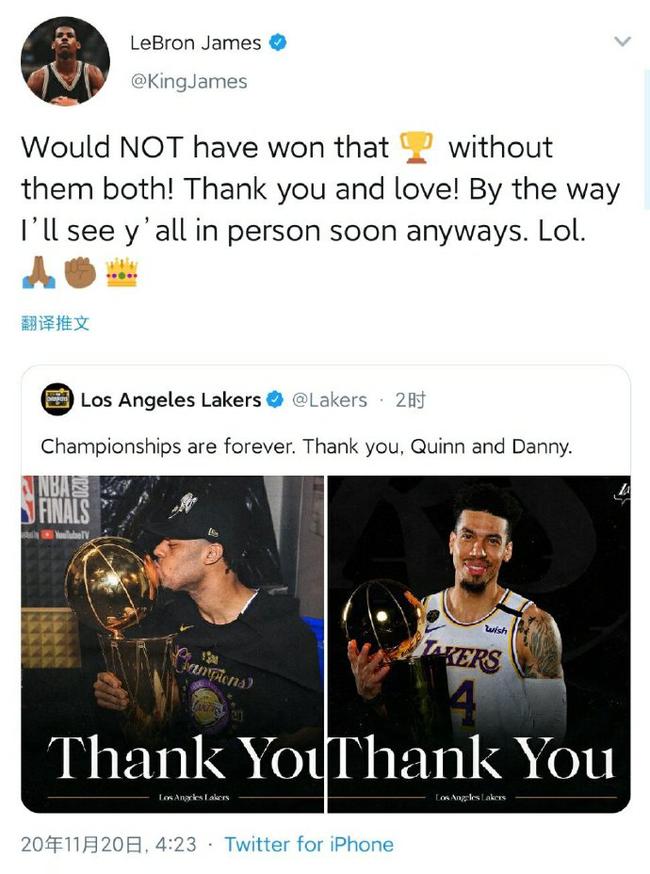
Task: Open quoted tweet text about Quinn and Danny
Action: 307,446
